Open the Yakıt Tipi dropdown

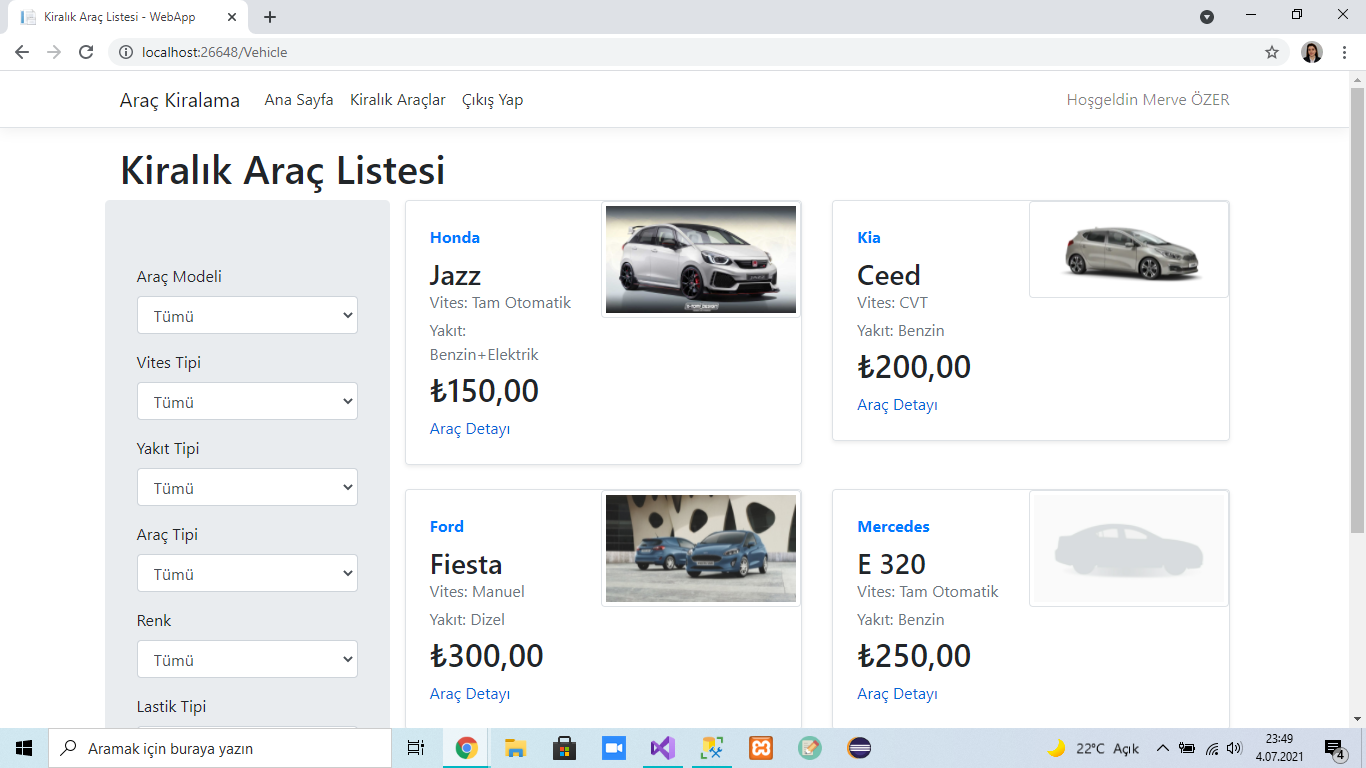point(247,487)
